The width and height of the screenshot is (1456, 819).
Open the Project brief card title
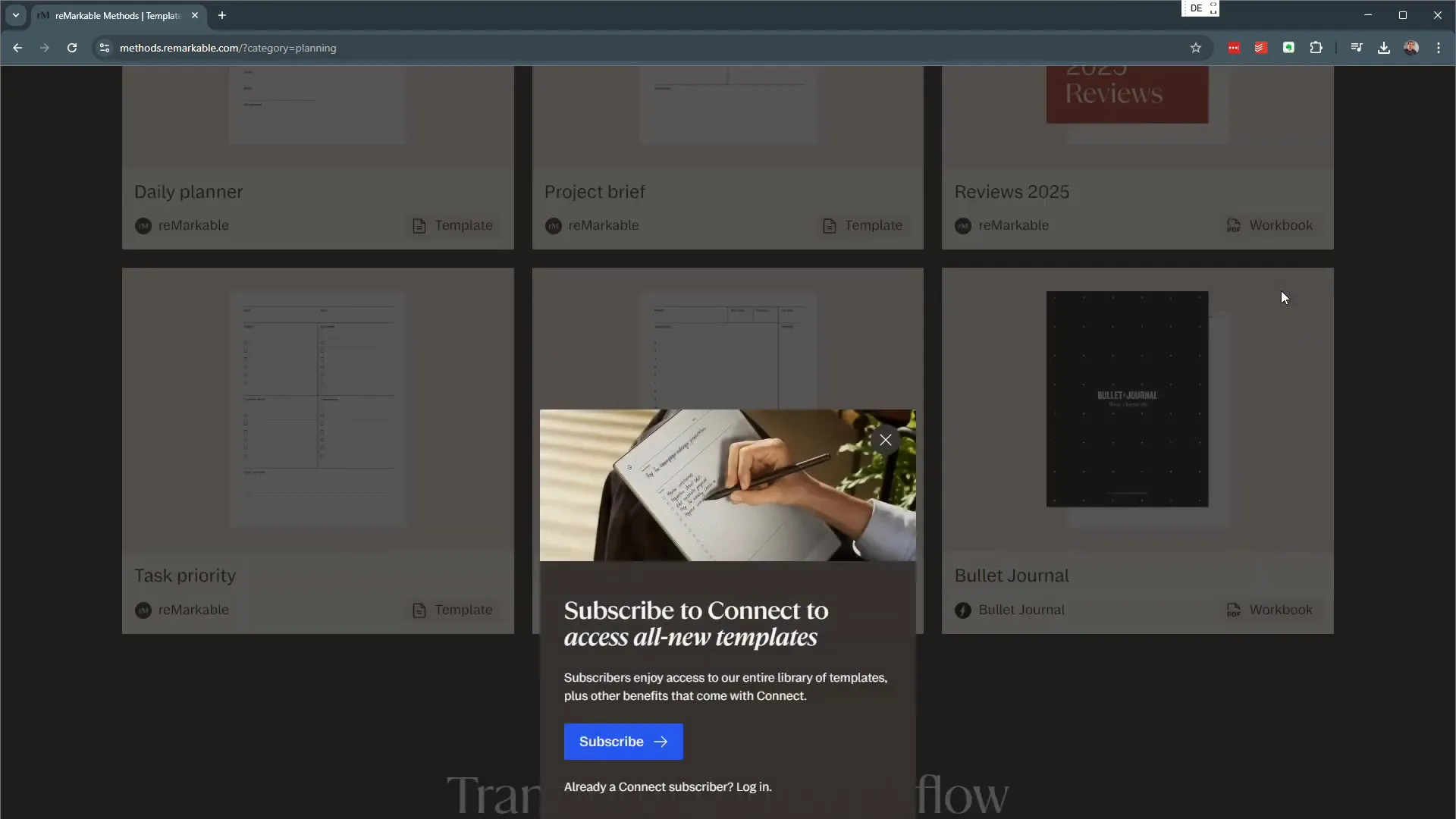[595, 192]
